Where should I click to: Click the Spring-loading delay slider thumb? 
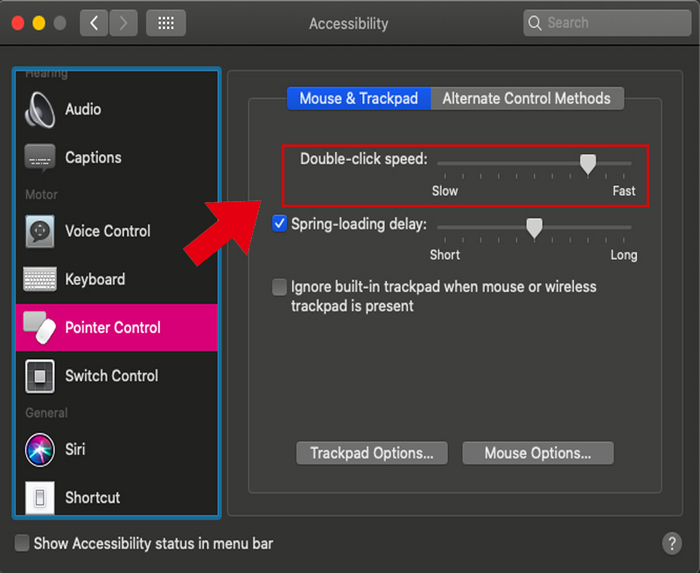click(x=534, y=228)
